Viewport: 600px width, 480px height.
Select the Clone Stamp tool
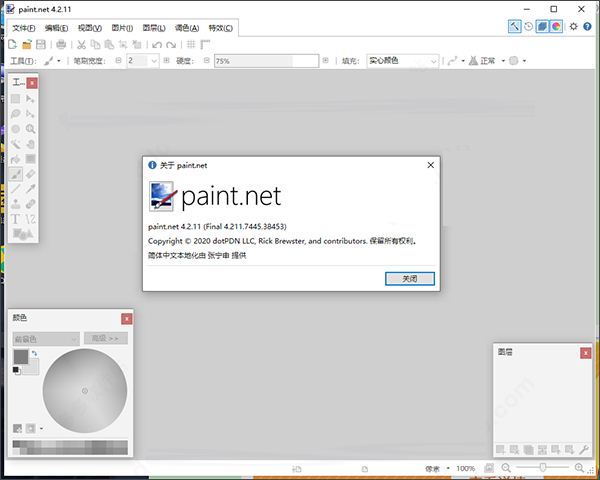[x=15, y=204]
